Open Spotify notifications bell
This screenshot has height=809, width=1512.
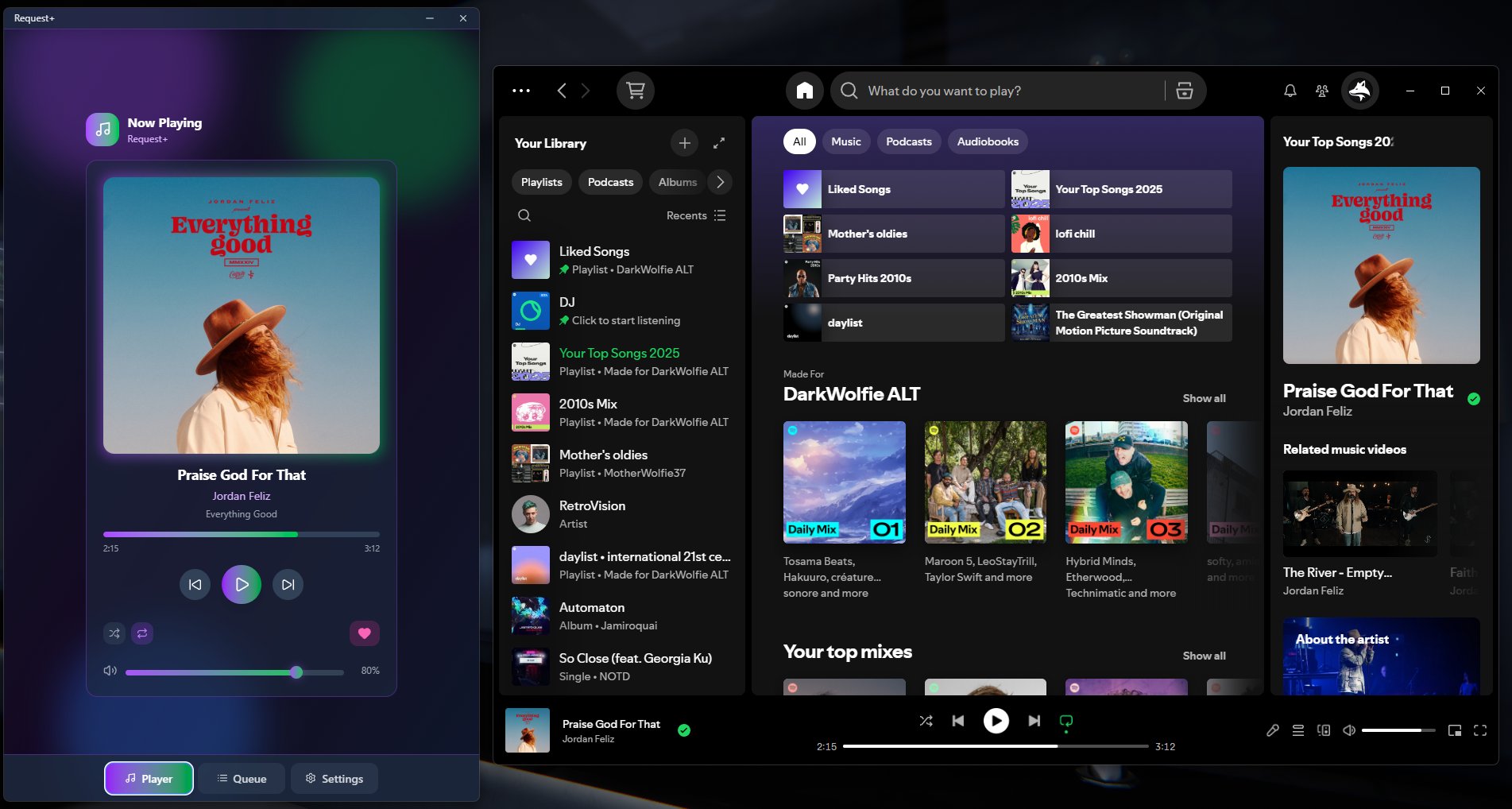click(1290, 91)
